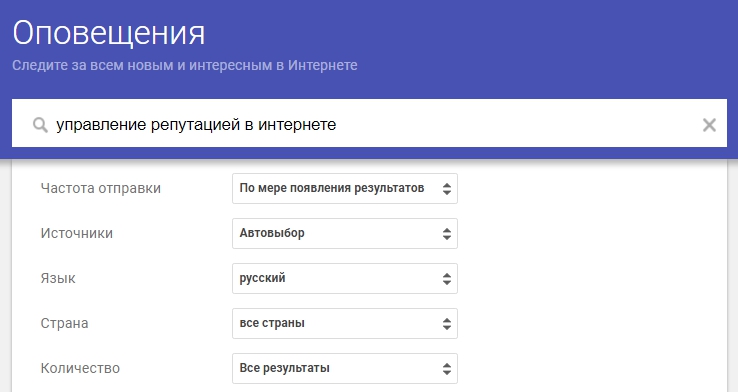Click the arrows icon on Страна selector
738x392 pixels.
(x=447, y=324)
